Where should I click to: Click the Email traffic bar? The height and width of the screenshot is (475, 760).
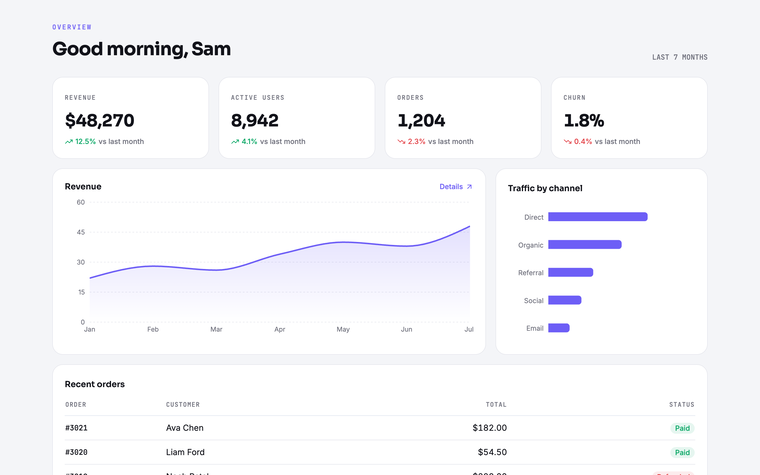point(559,328)
